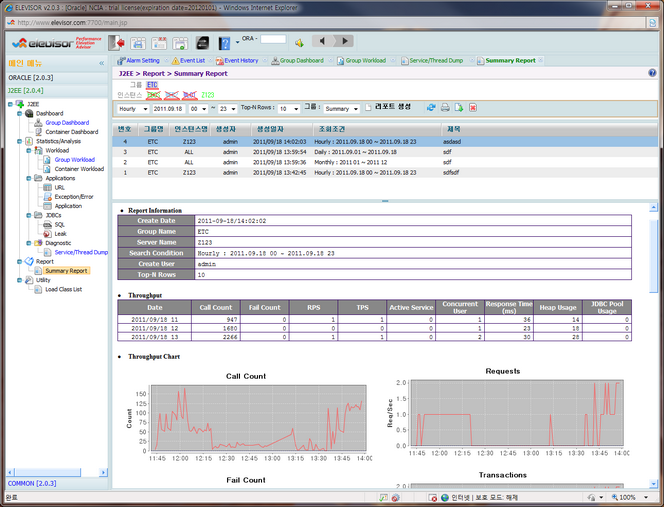
Task: Close the Summary Report tab
Action: pos(540,60)
